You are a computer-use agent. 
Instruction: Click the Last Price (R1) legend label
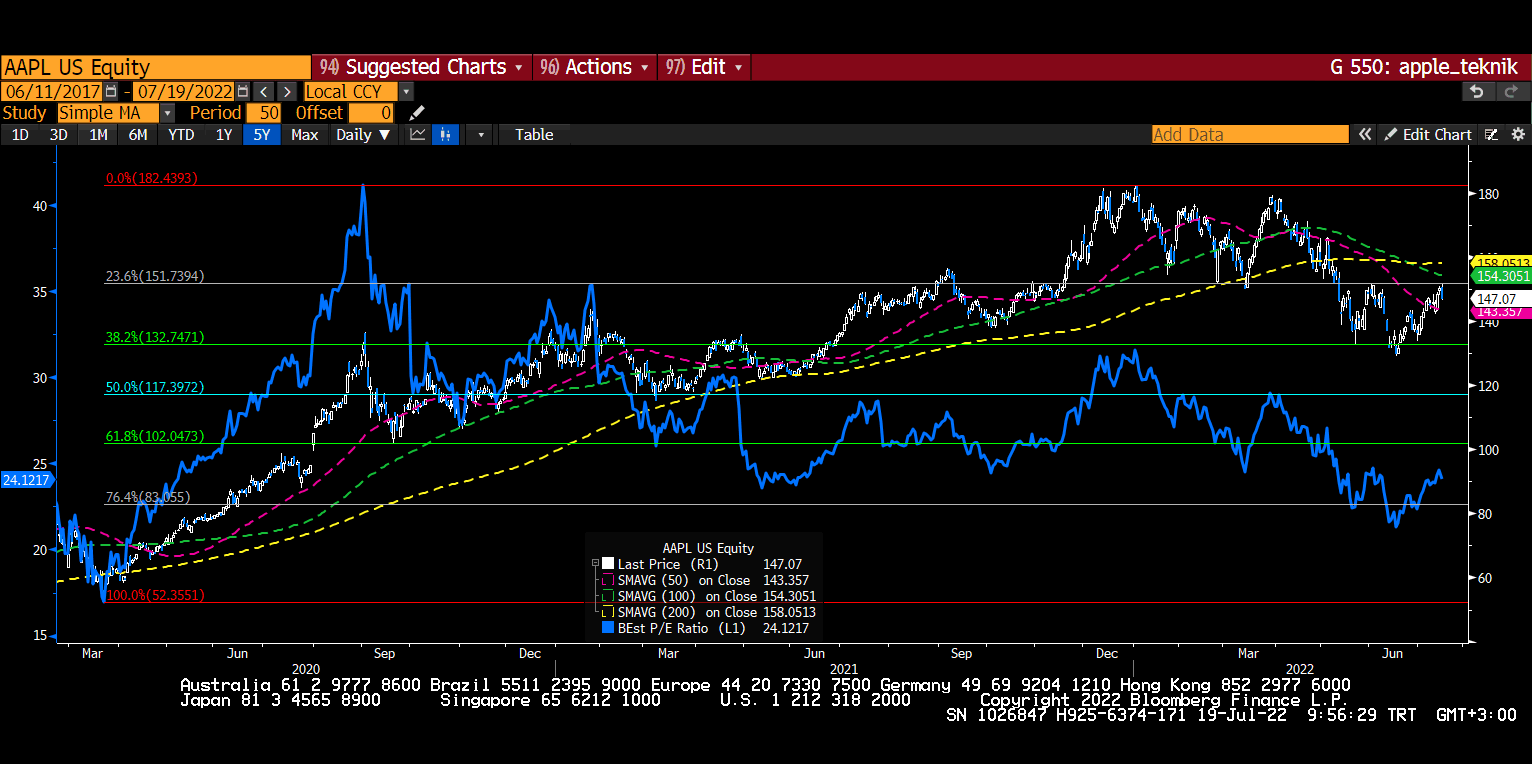pos(668,564)
